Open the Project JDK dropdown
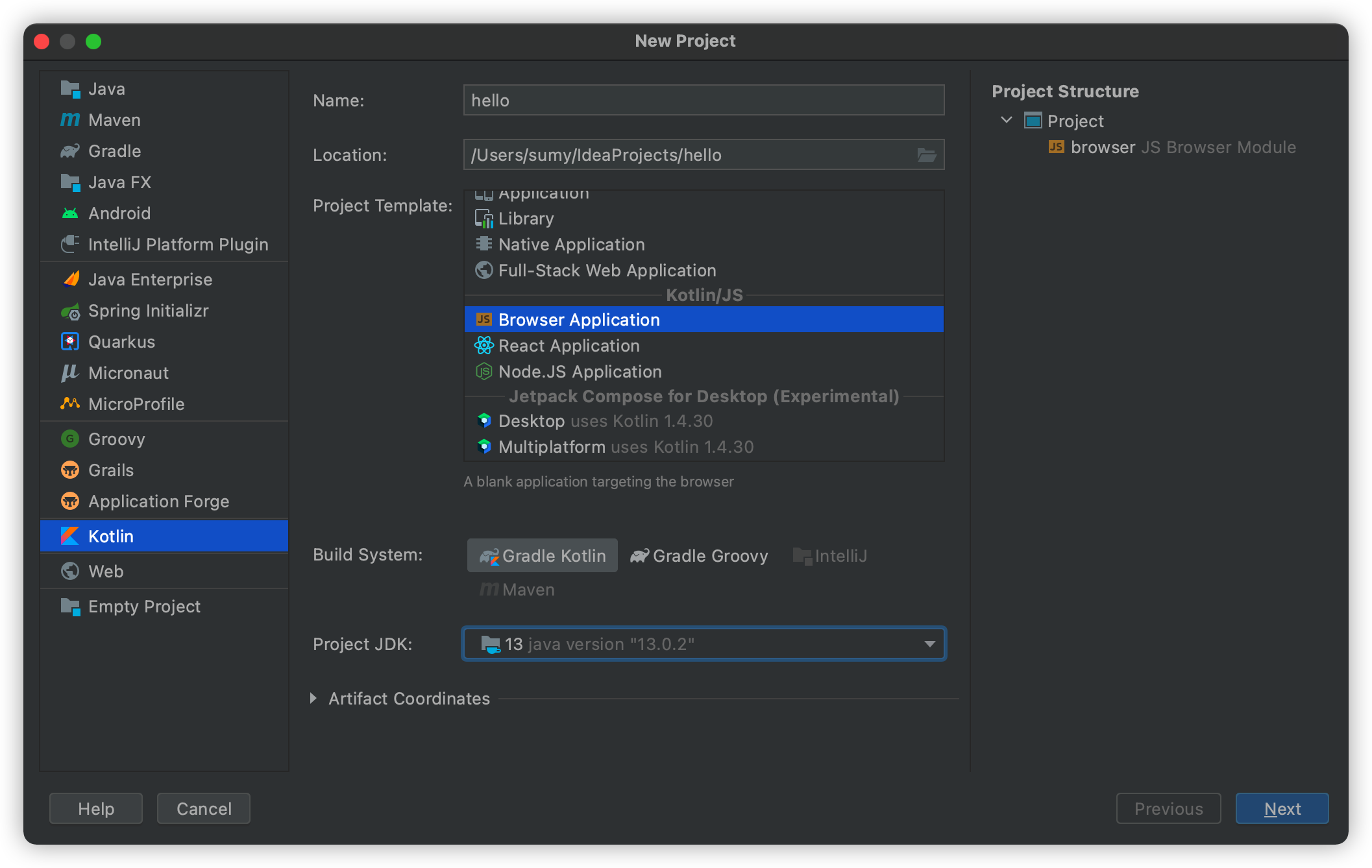Screen dimensions: 1372x868 929,644
